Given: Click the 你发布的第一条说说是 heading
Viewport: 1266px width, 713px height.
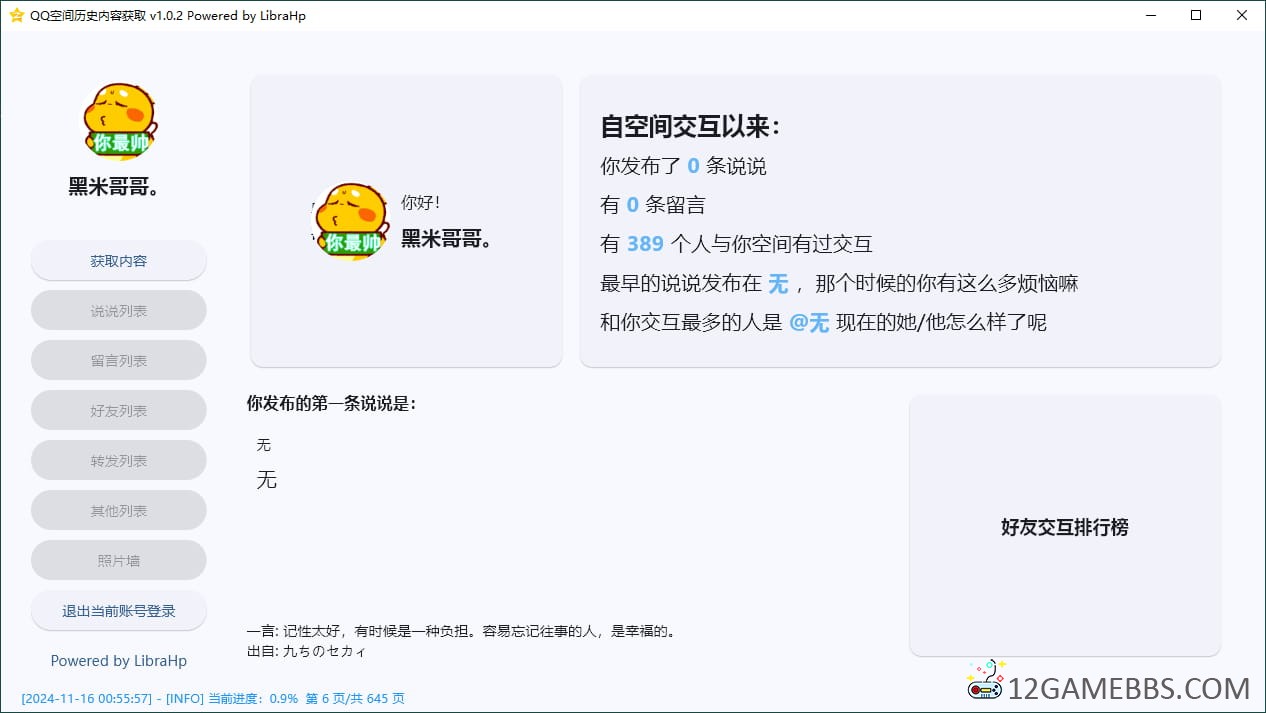Looking at the screenshot, I should click(332, 404).
